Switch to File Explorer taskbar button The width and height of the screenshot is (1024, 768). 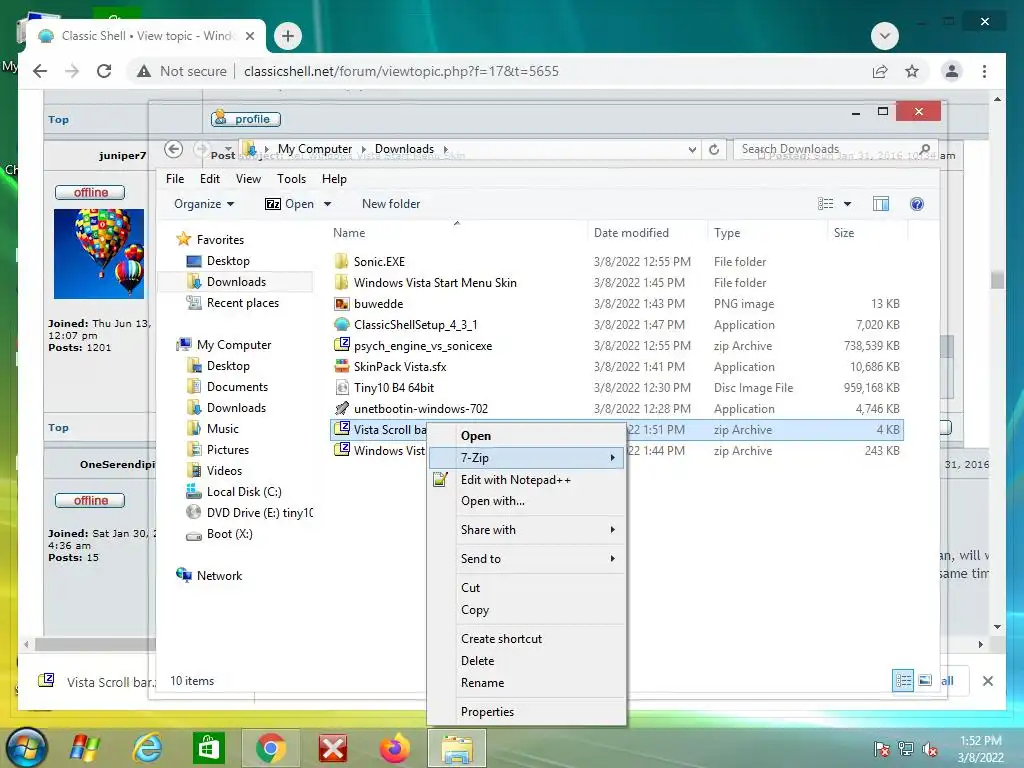click(457, 748)
